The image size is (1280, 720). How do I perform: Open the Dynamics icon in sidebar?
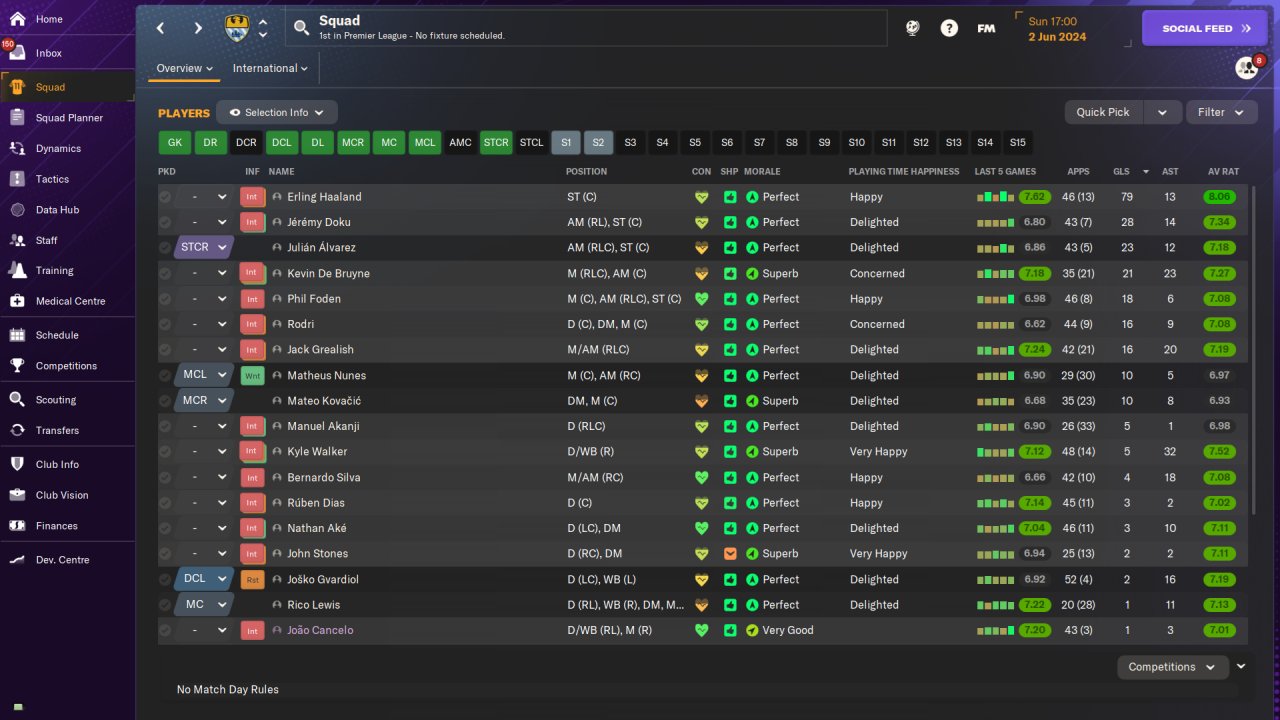point(17,148)
